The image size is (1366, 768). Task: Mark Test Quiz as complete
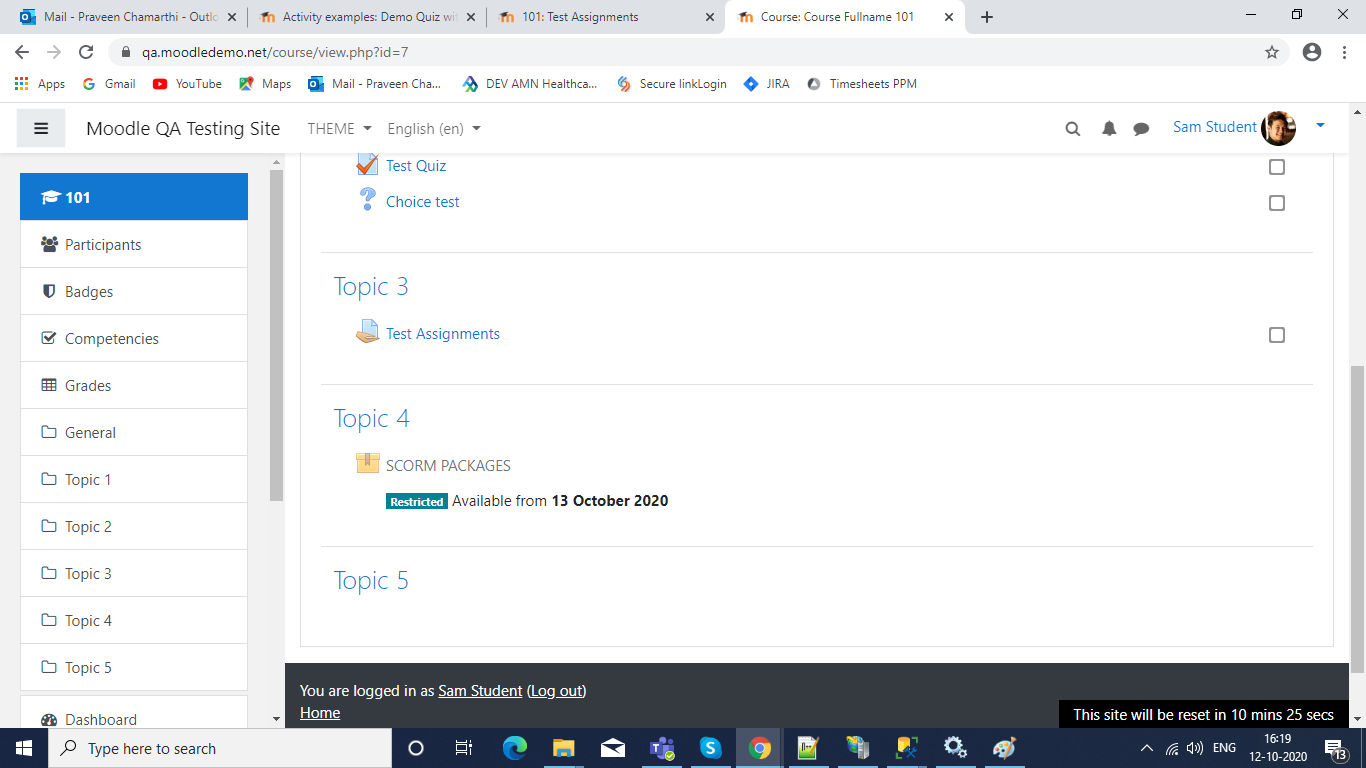tap(1276, 167)
